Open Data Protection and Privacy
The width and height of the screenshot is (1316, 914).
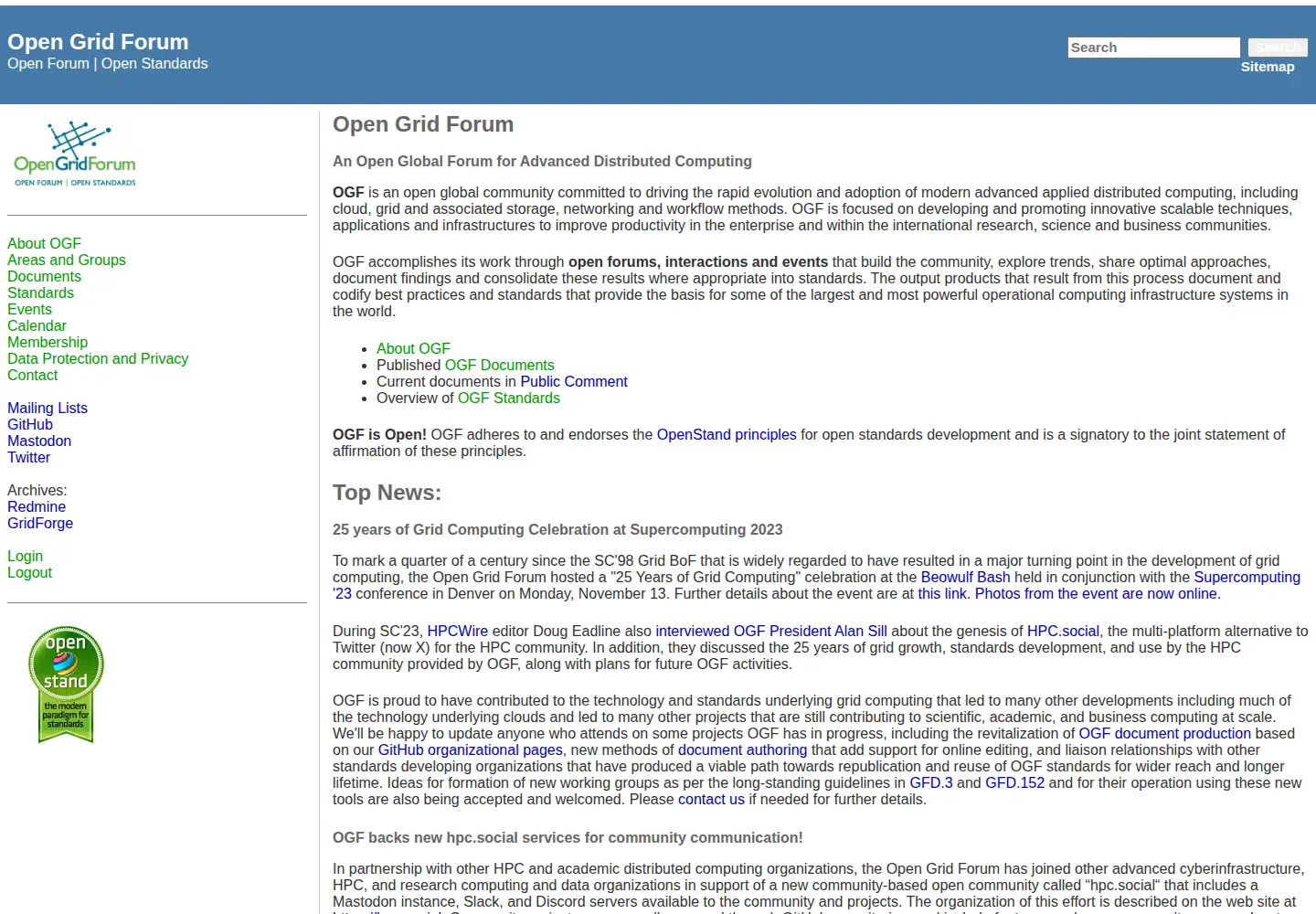(98, 358)
